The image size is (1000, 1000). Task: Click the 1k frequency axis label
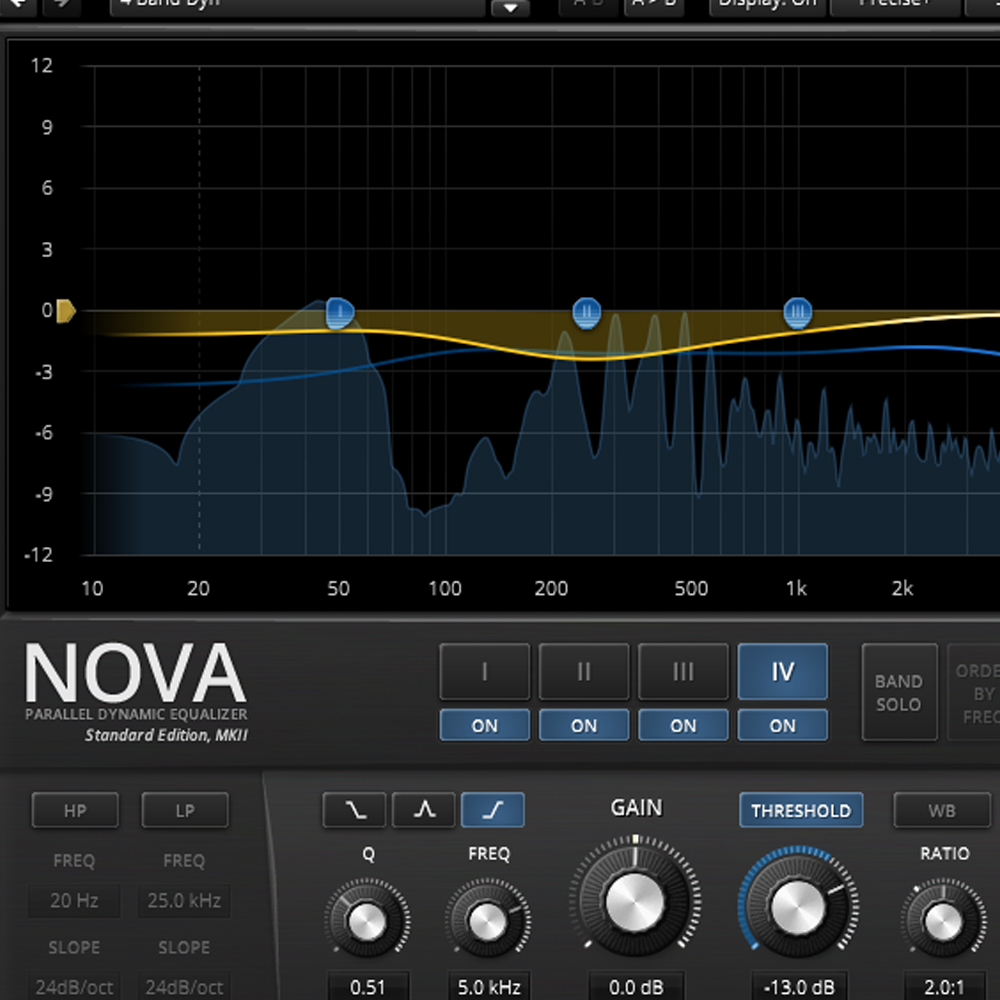796,588
